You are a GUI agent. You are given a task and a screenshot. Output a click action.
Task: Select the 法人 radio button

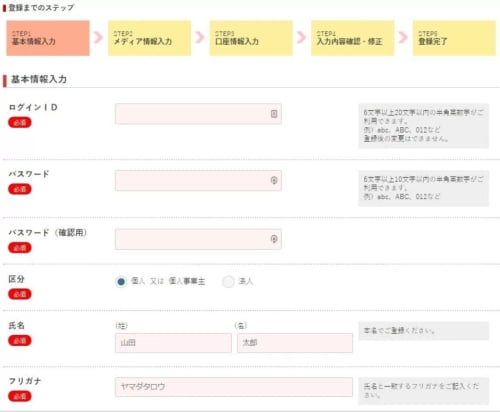pos(228,282)
